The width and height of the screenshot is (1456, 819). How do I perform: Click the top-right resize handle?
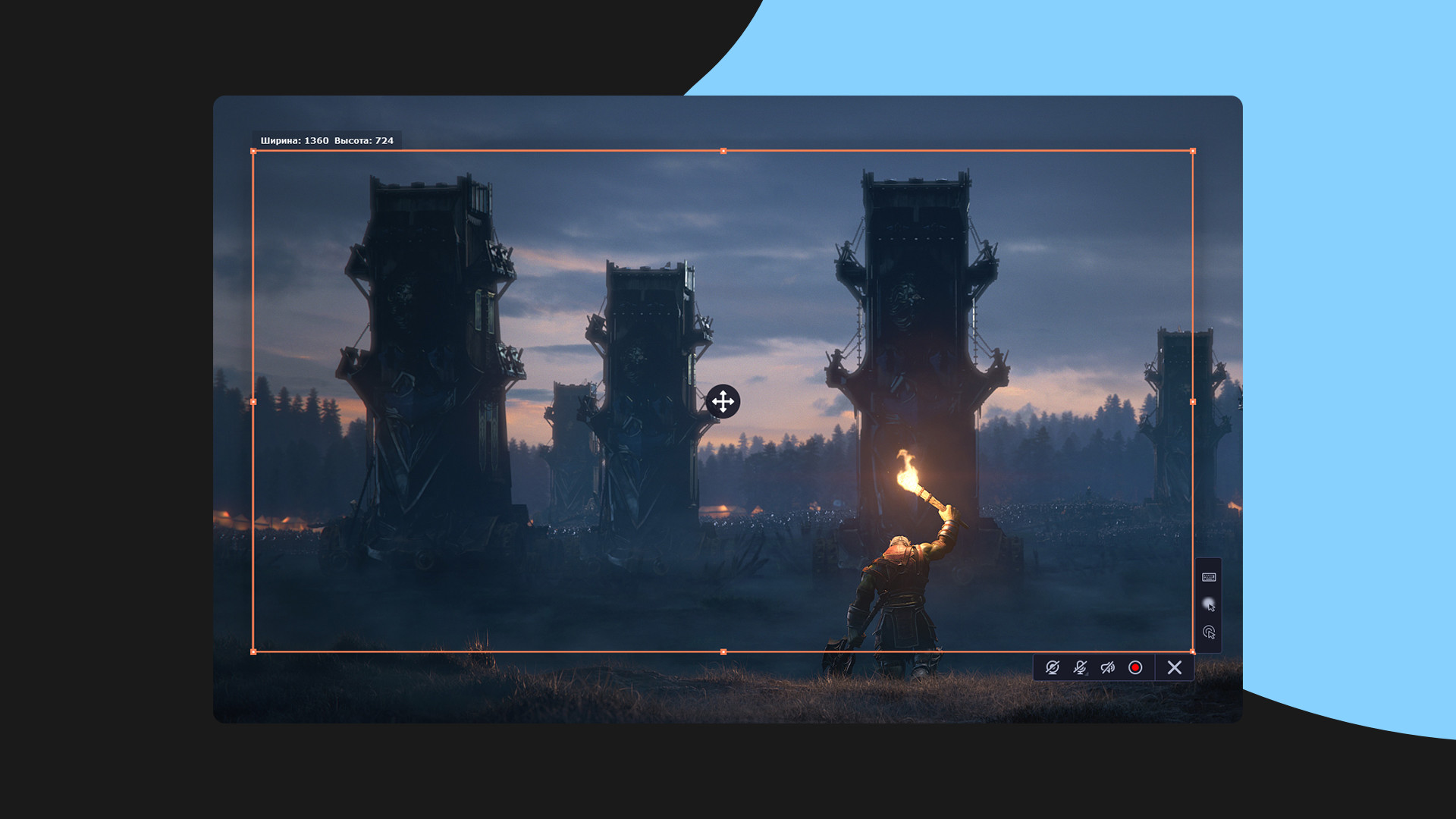click(1193, 152)
